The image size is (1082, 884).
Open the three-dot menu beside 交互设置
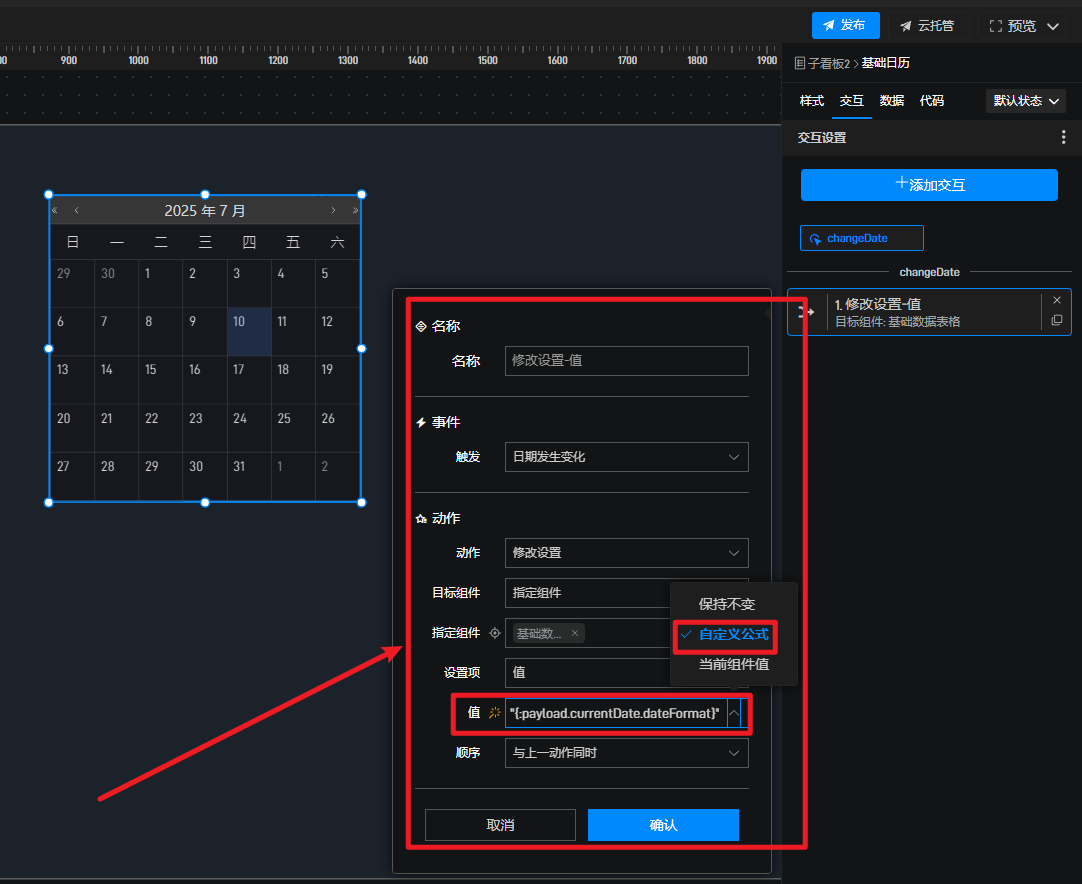pyautogui.click(x=1063, y=138)
